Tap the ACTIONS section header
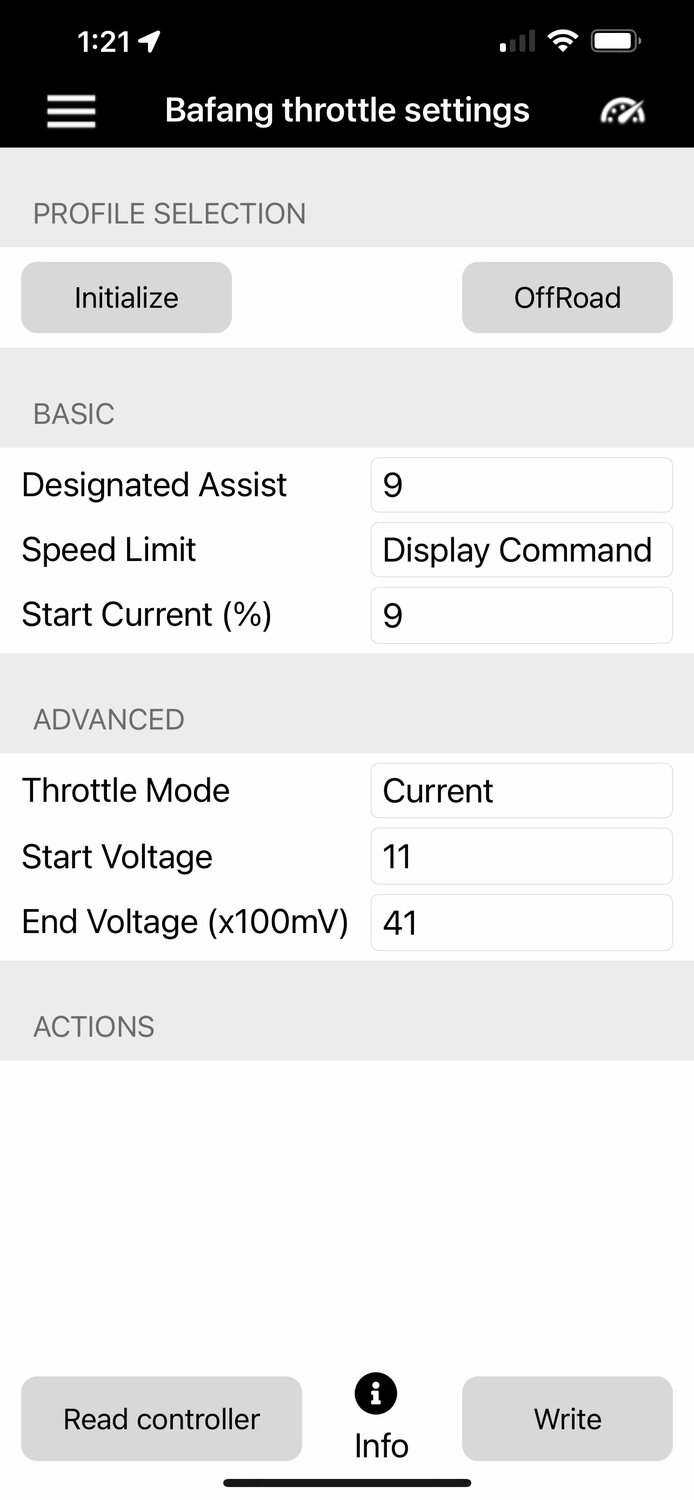 click(x=94, y=1027)
